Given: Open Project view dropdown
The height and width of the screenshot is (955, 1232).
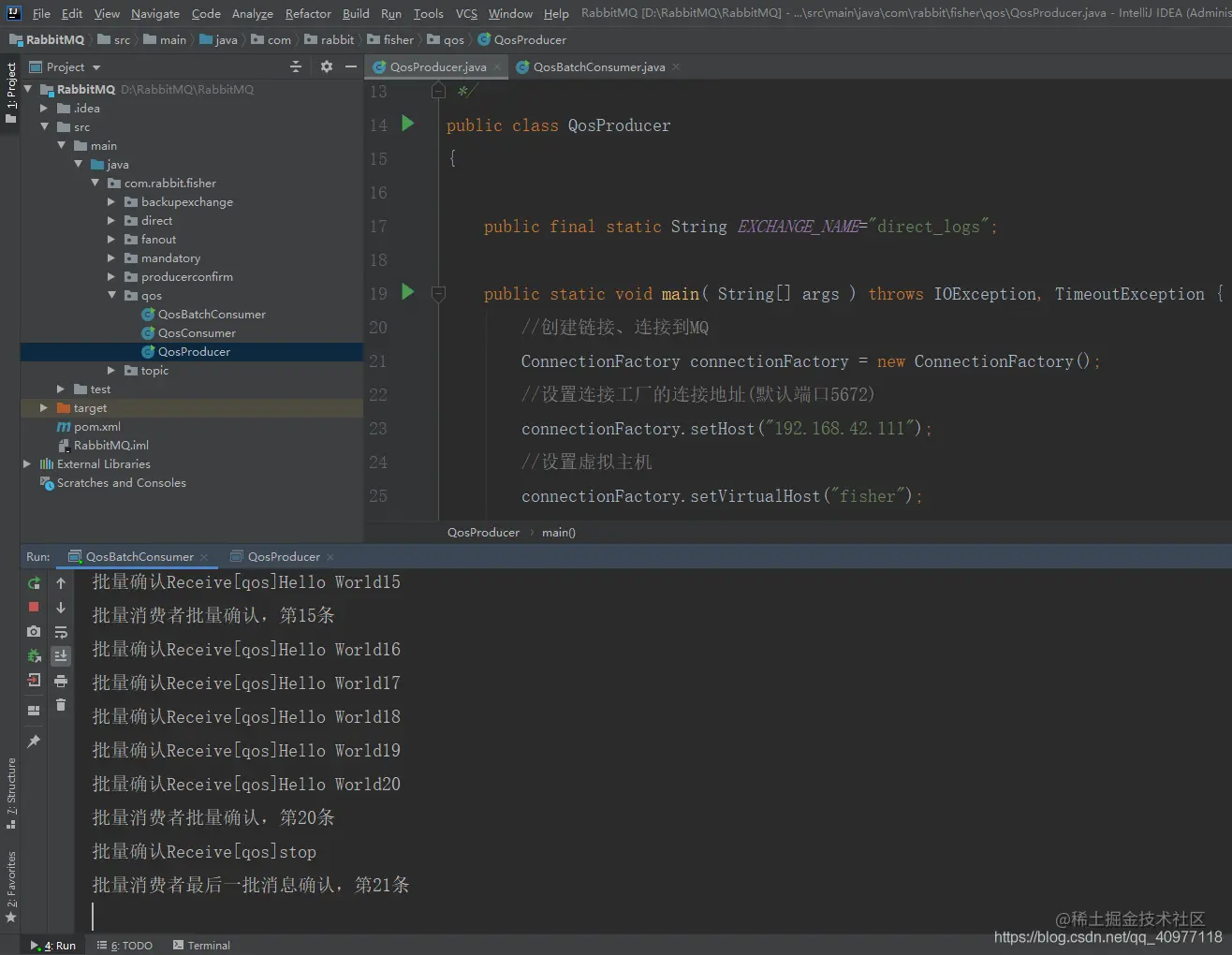Looking at the screenshot, I should tap(65, 67).
